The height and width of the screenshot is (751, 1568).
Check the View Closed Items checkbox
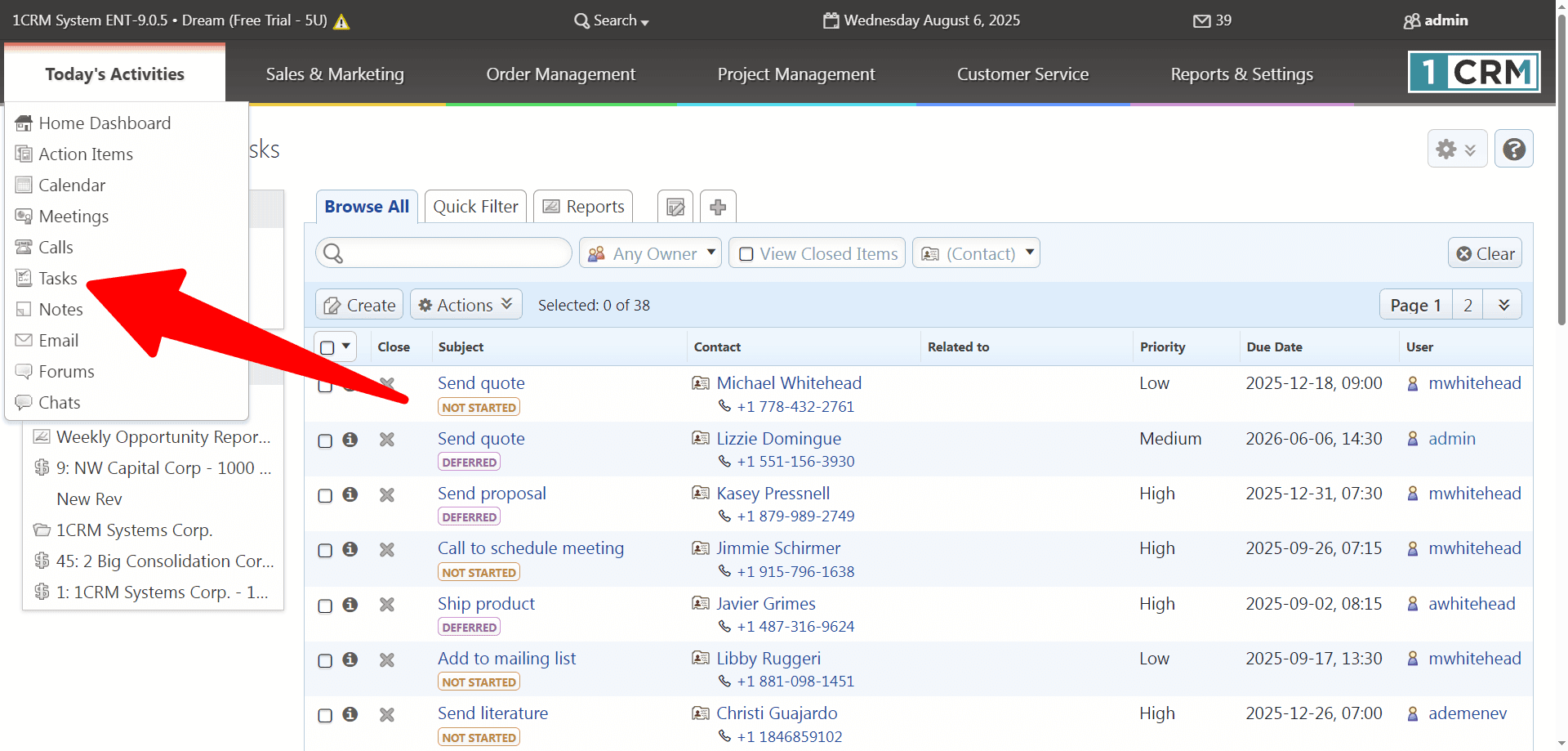[x=746, y=254]
